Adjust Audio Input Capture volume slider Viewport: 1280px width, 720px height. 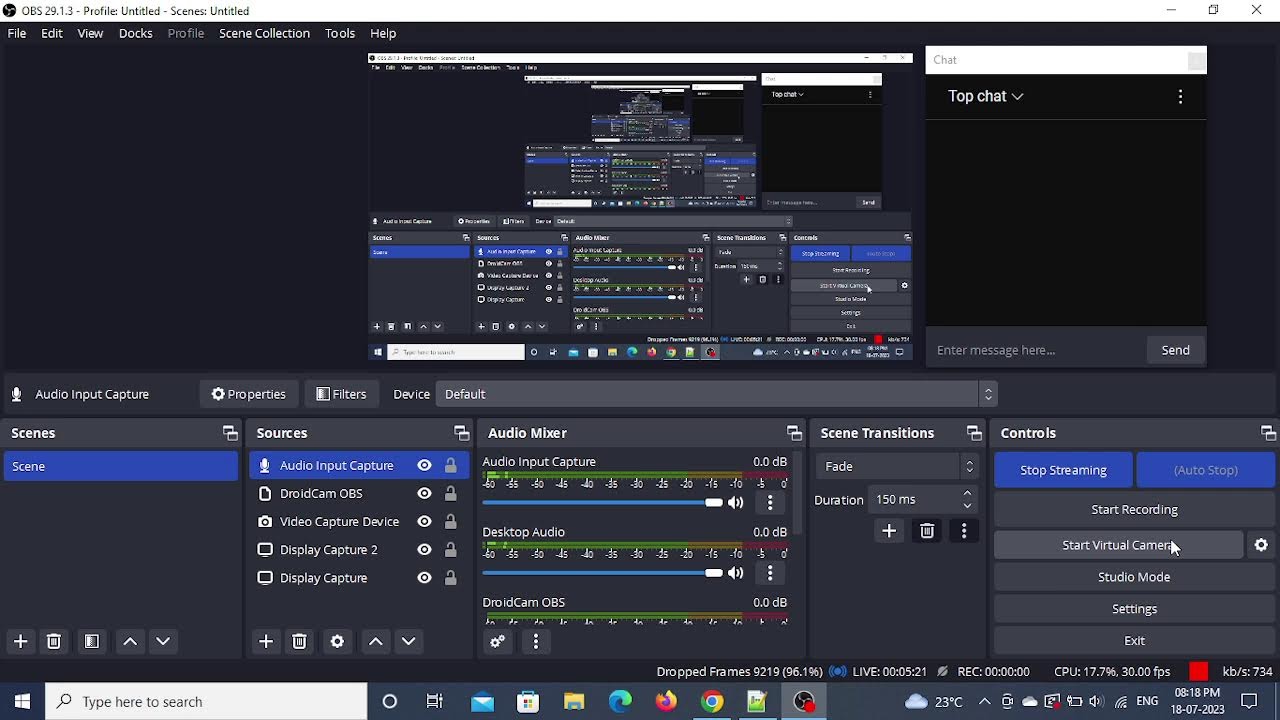[x=602, y=503]
